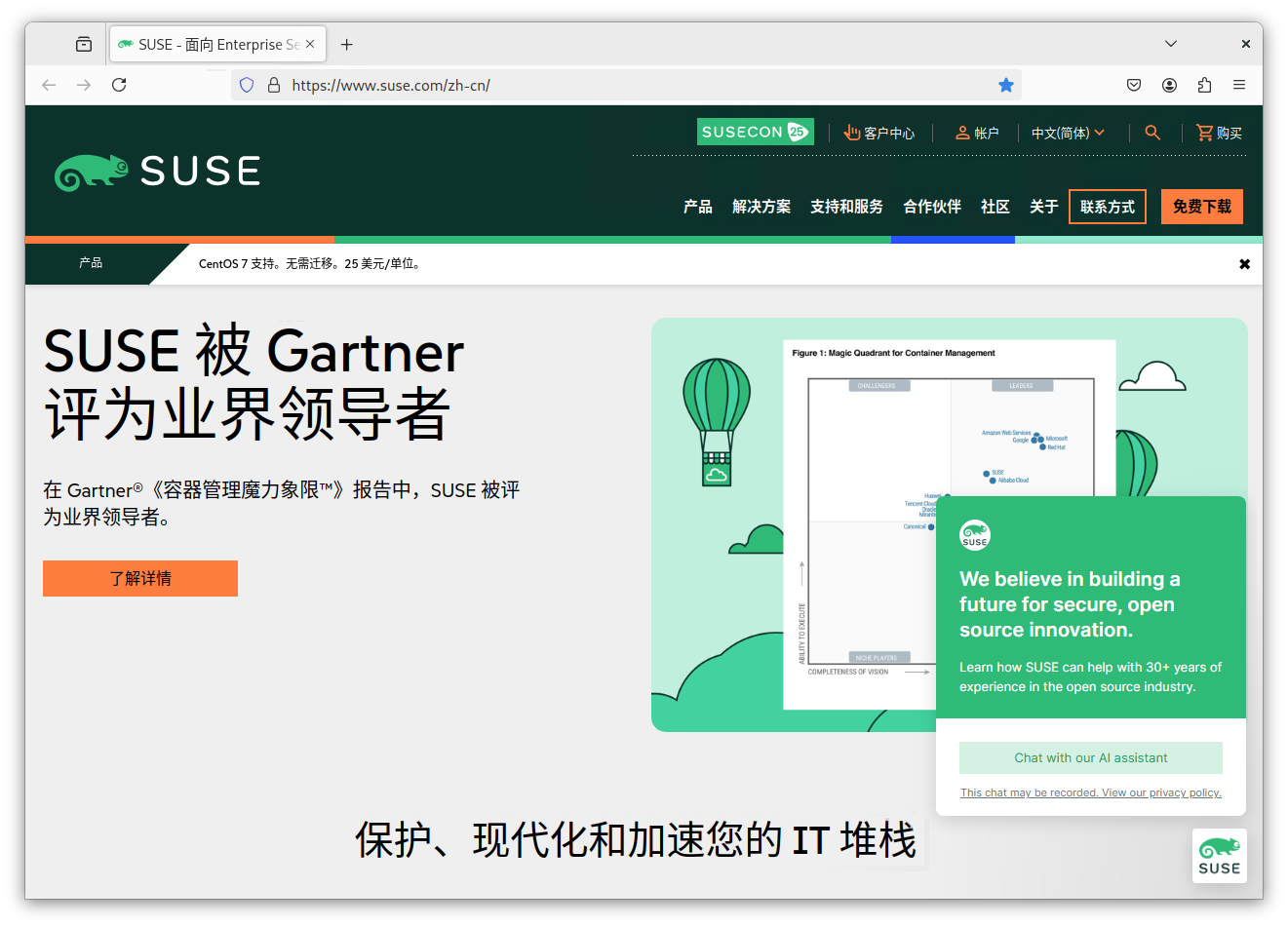The image size is (1288, 927).
Task: Open the chat privacy policy link
Action: 1091,792
